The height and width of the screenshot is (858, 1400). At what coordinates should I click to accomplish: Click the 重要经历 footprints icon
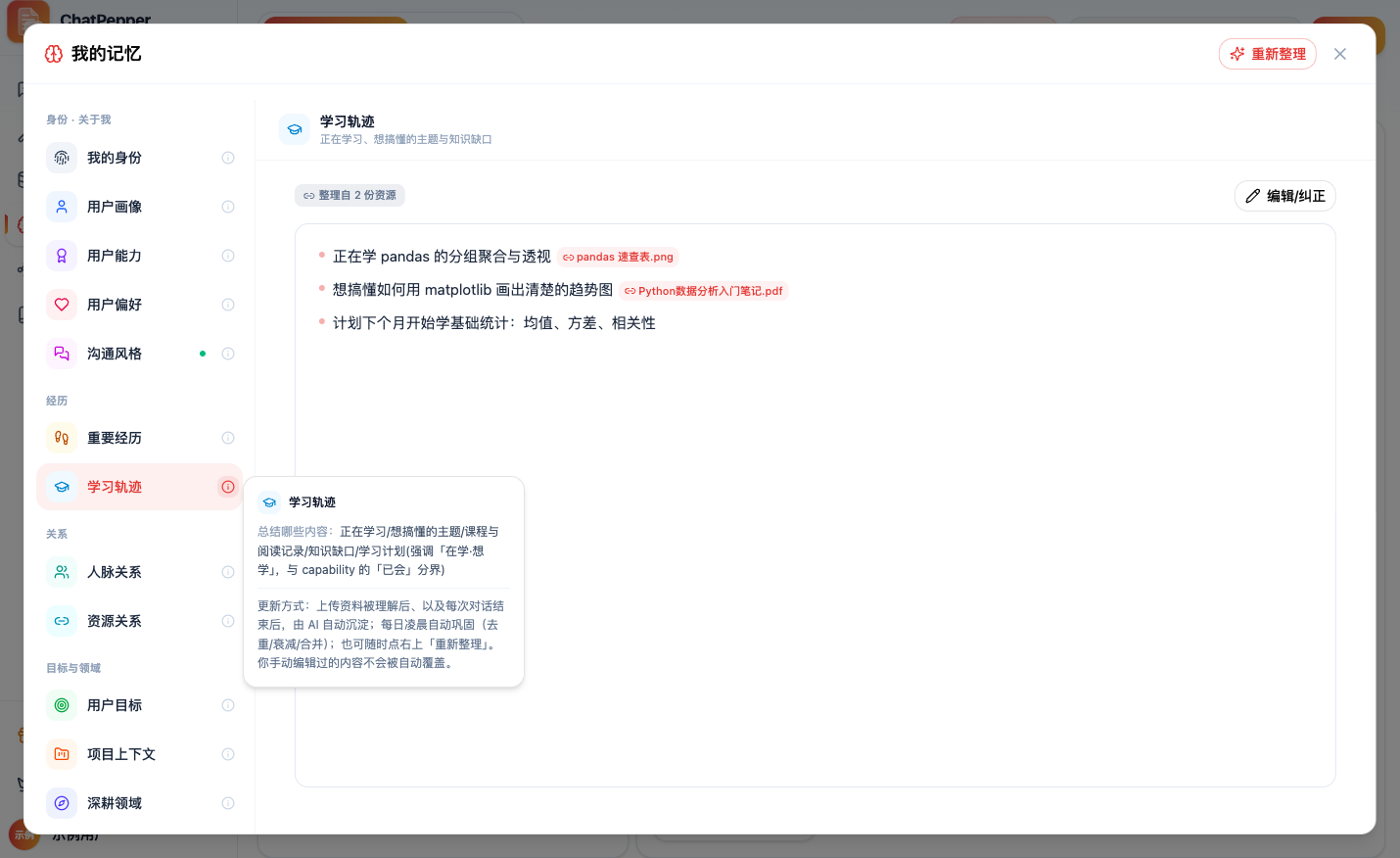click(x=62, y=438)
